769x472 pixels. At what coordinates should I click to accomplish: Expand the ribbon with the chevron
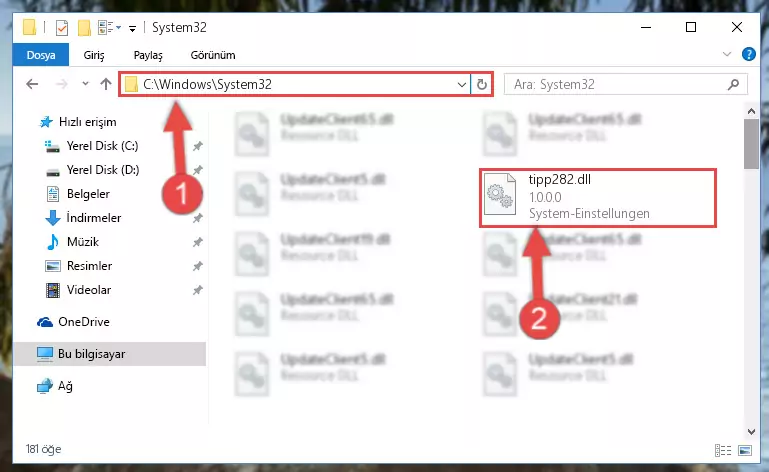pyautogui.click(x=727, y=54)
